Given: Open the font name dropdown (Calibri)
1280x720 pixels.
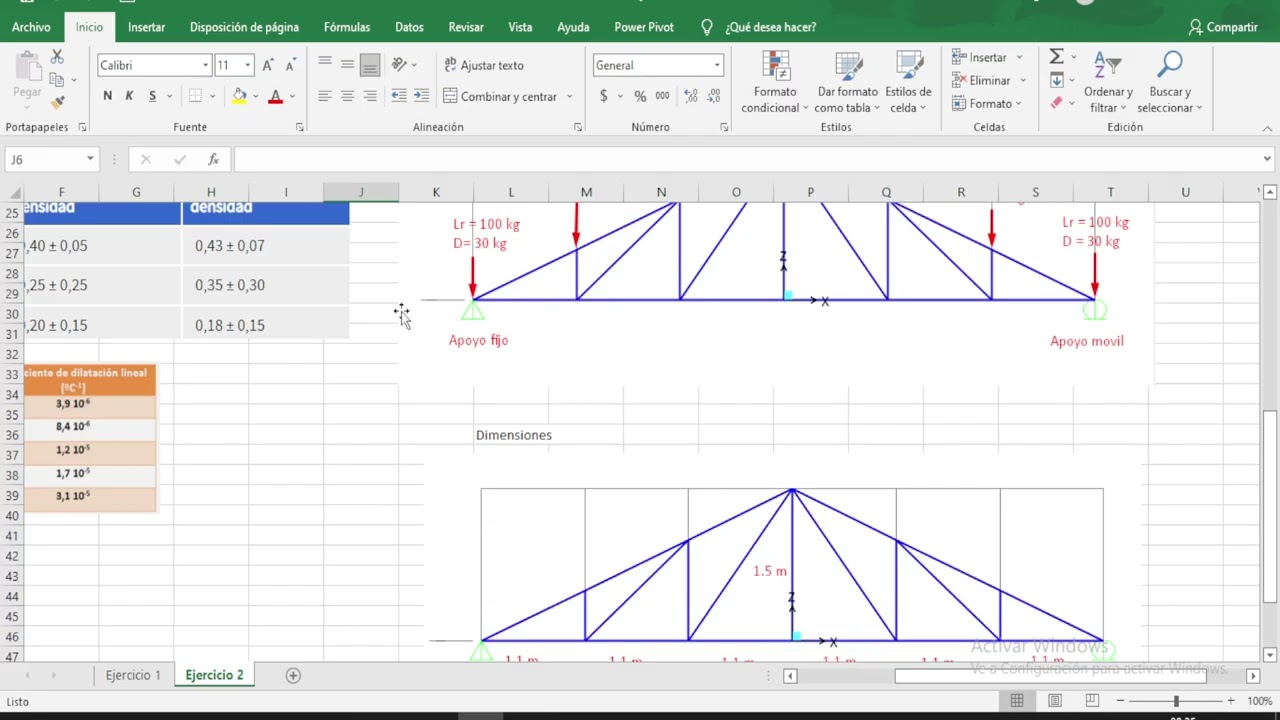Looking at the screenshot, I should (205, 65).
